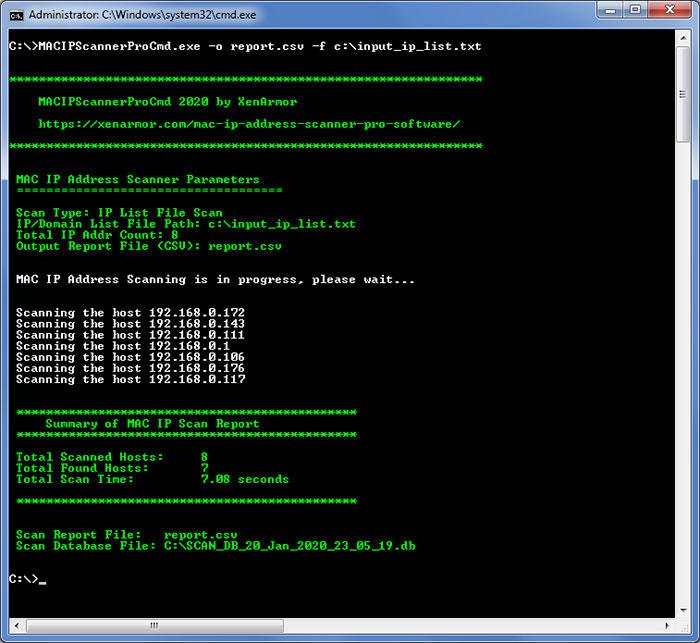Click the vertical scrollbar down arrow
Viewport: 700px width, 643px height.
[683, 610]
